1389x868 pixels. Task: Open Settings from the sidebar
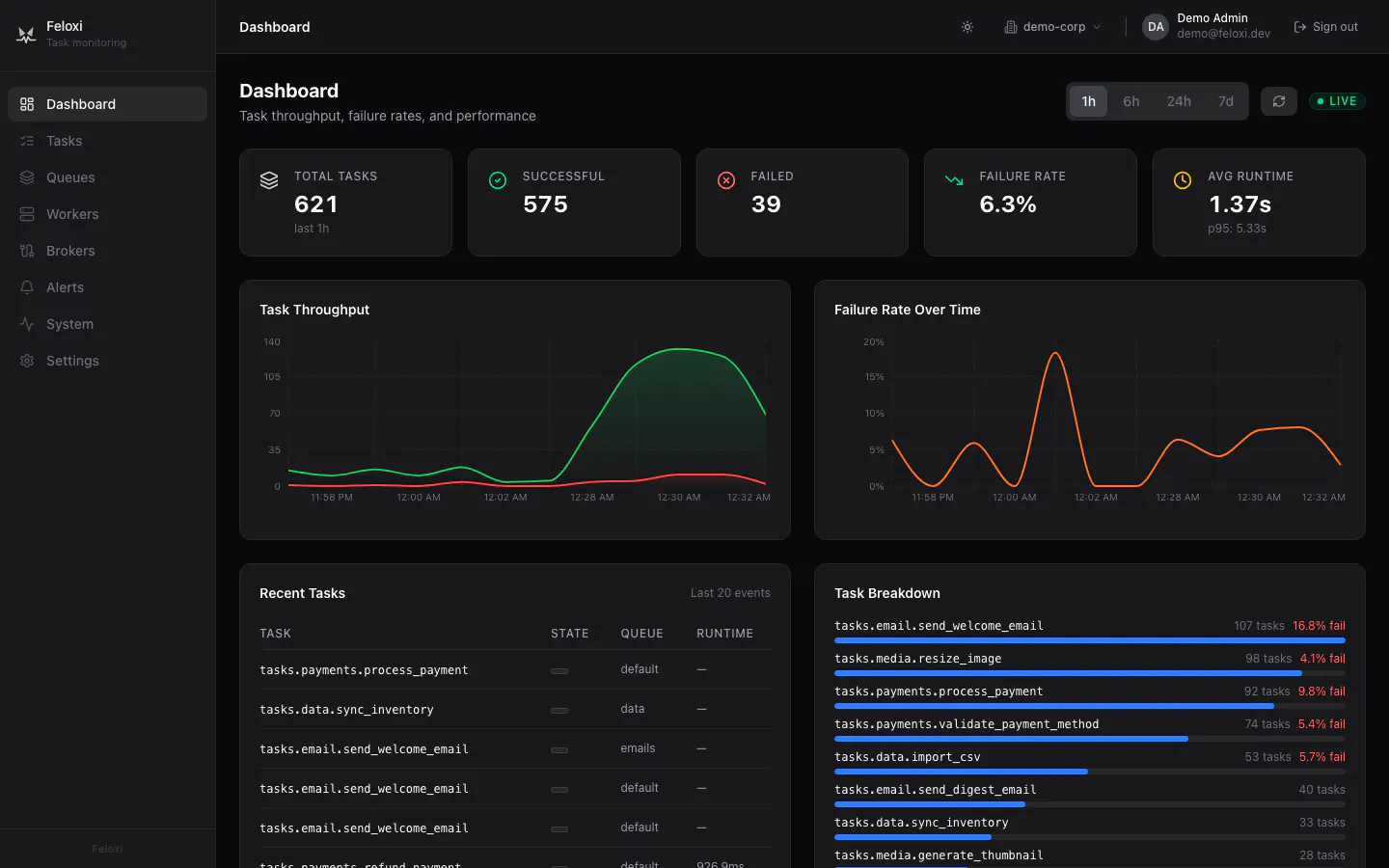(x=107, y=361)
